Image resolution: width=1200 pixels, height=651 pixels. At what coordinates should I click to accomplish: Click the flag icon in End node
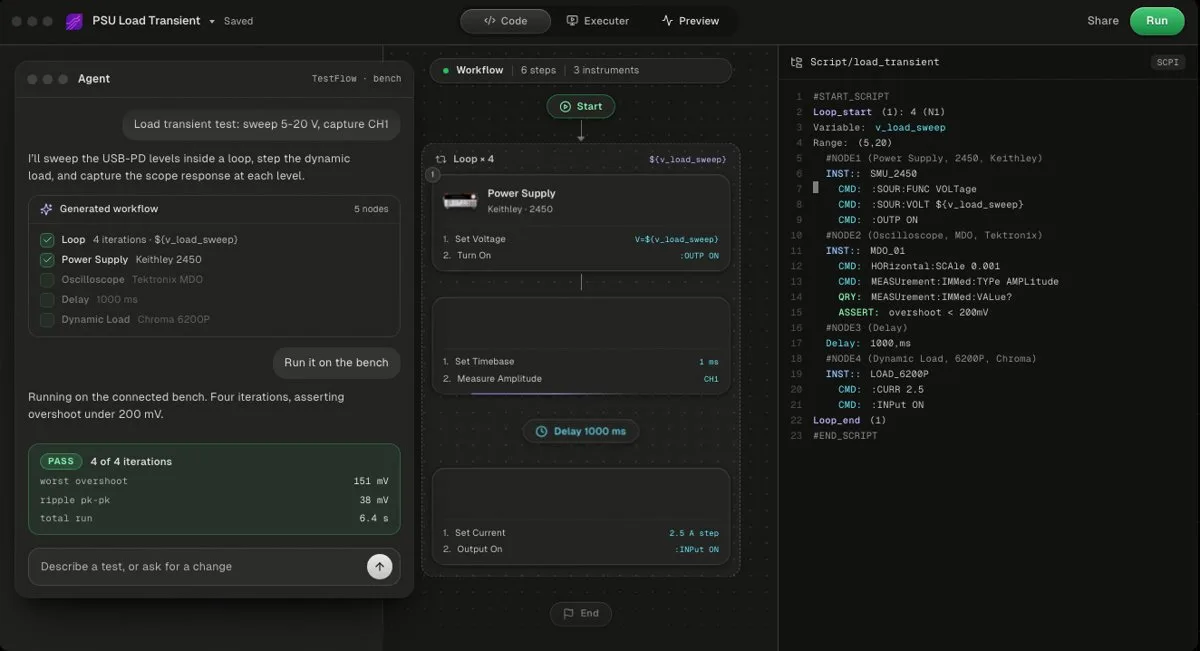point(568,613)
